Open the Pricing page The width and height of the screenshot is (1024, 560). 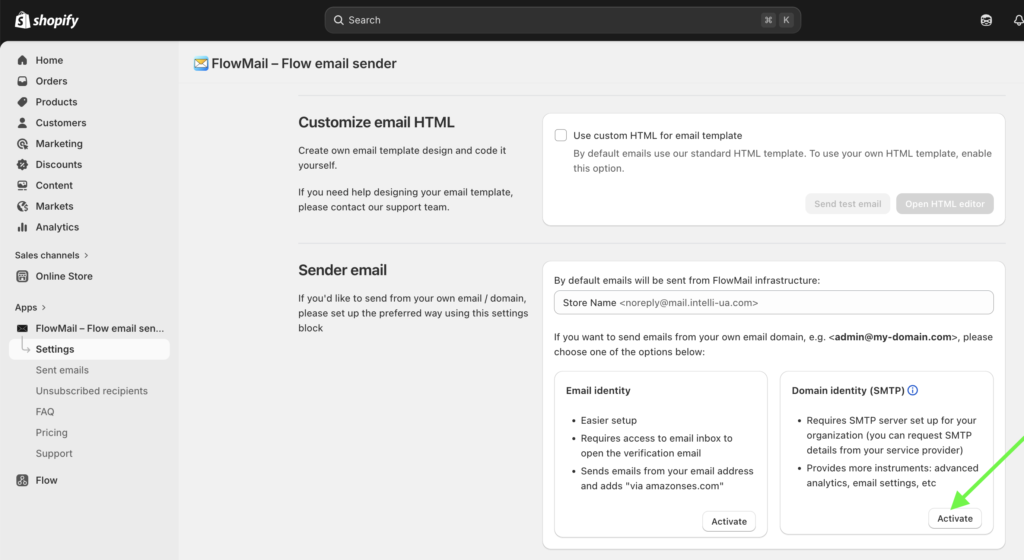point(52,433)
